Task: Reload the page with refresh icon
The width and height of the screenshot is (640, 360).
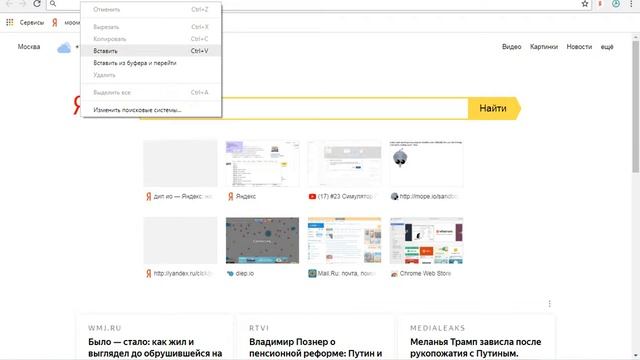Action: coord(37,4)
